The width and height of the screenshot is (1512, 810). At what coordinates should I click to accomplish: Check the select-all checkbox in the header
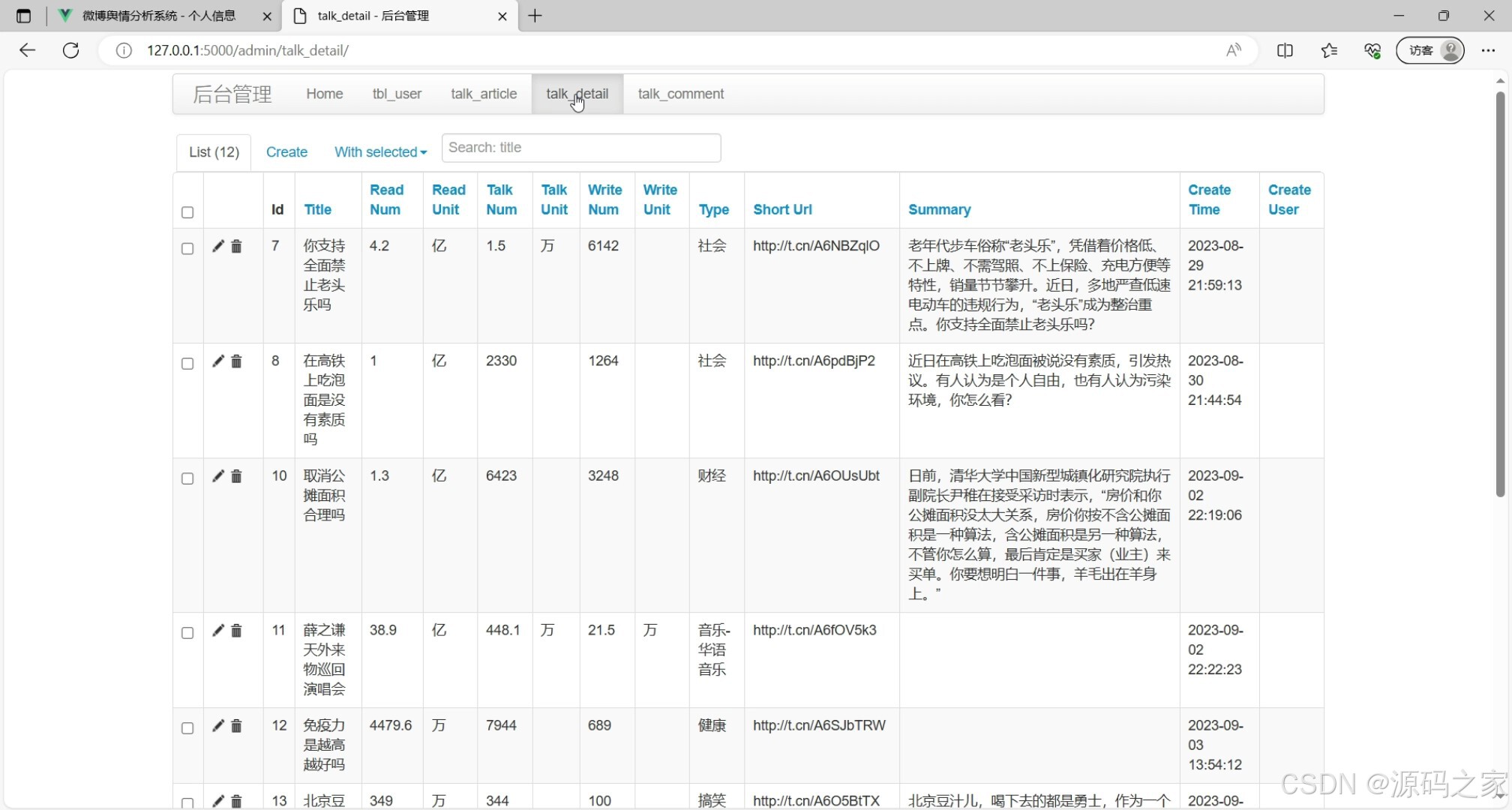point(187,212)
